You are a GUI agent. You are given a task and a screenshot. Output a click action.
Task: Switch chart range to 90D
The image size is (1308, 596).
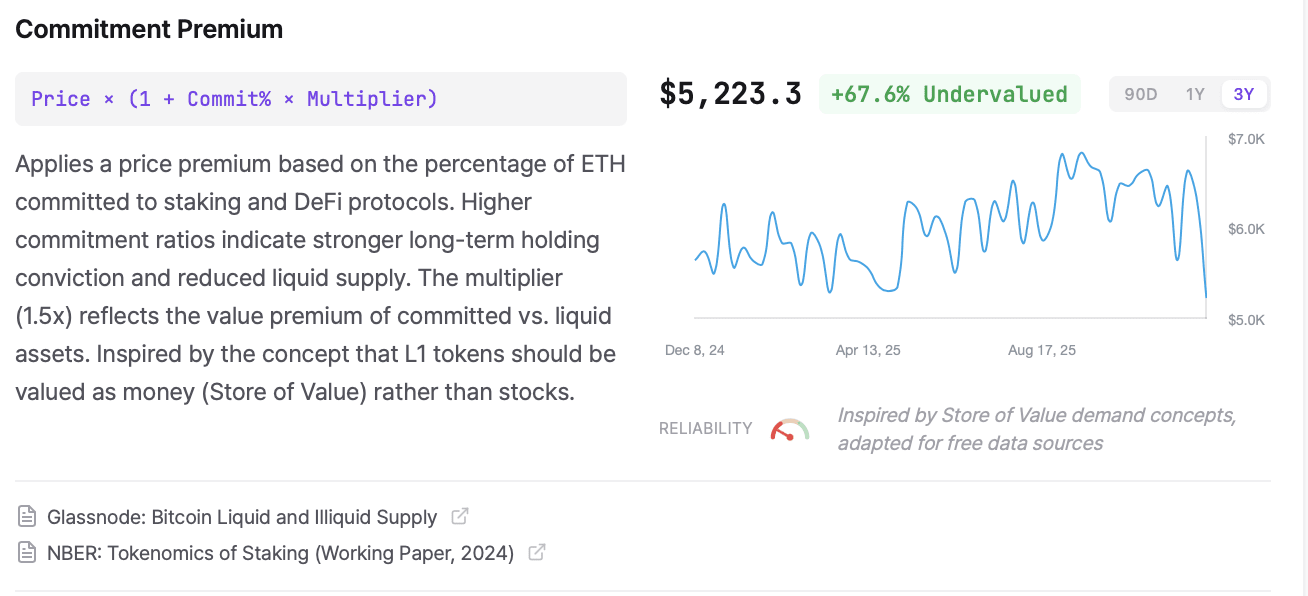(1140, 95)
